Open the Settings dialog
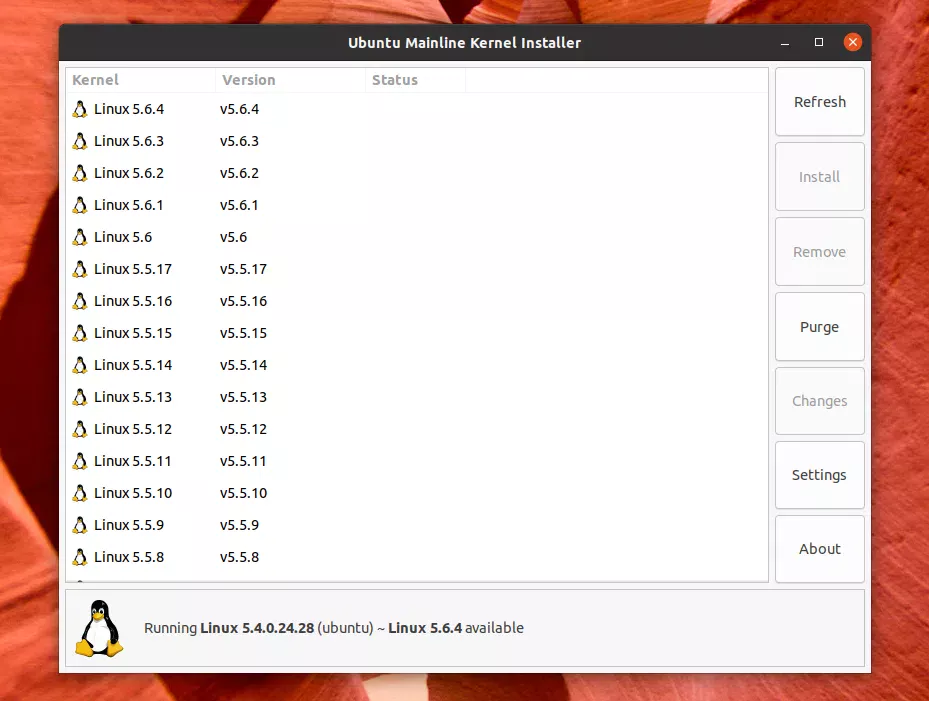The height and width of the screenshot is (701, 929). tap(819, 475)
